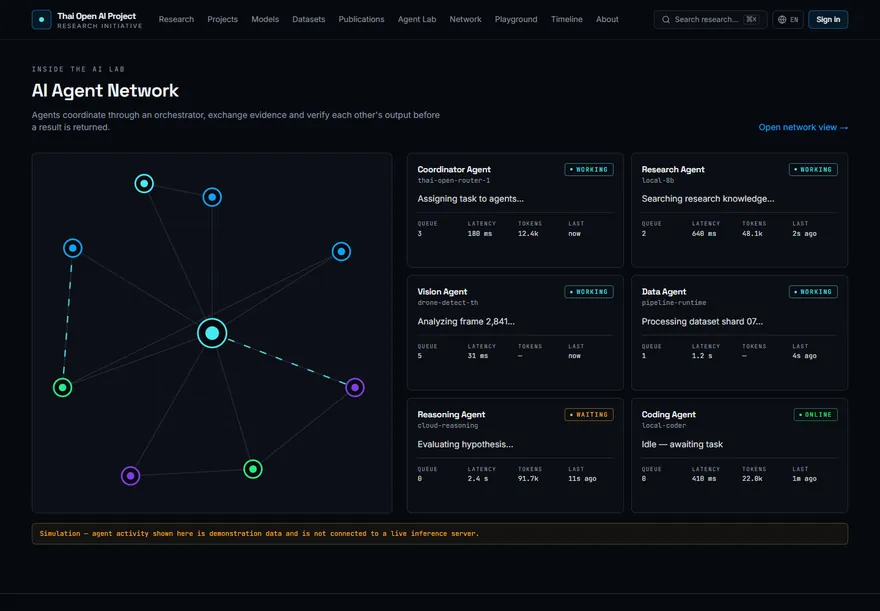Click "Assigning task to agents..." status text
Image resolution: width=880 pixels, height=611 pixels.
[470, 199]
